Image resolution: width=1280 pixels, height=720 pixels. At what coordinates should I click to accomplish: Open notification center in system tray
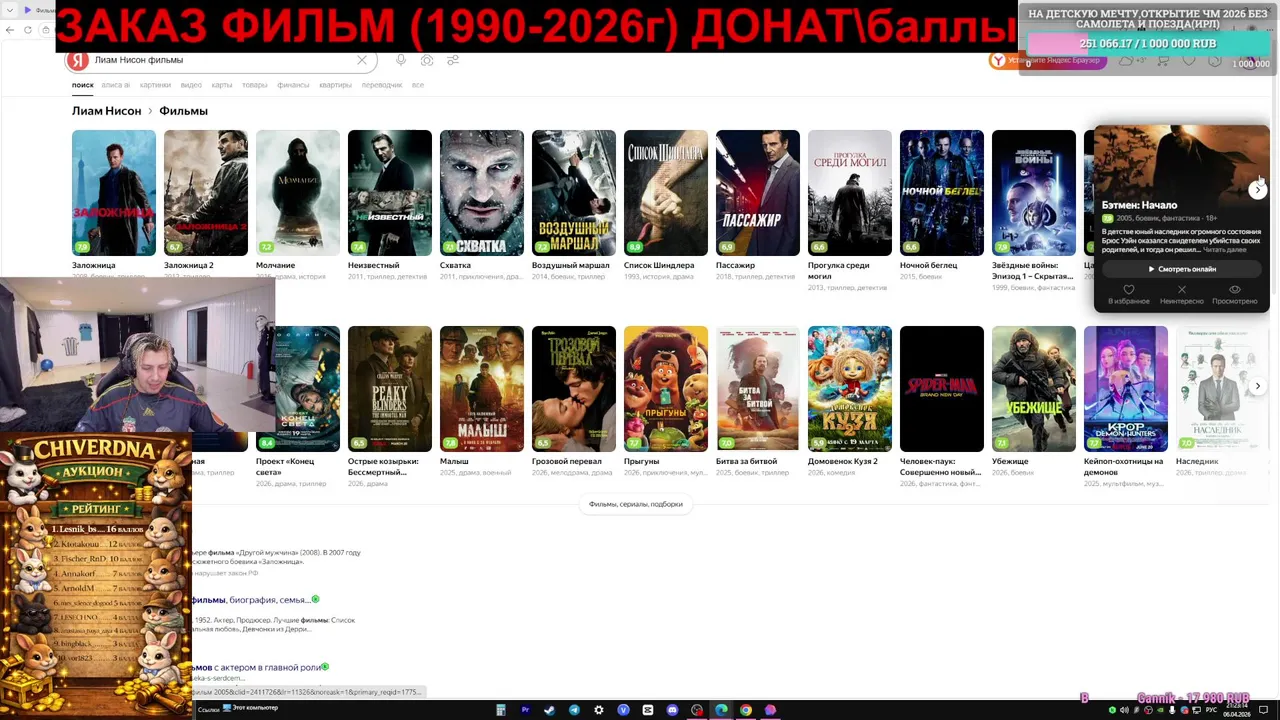point(1263,710)
